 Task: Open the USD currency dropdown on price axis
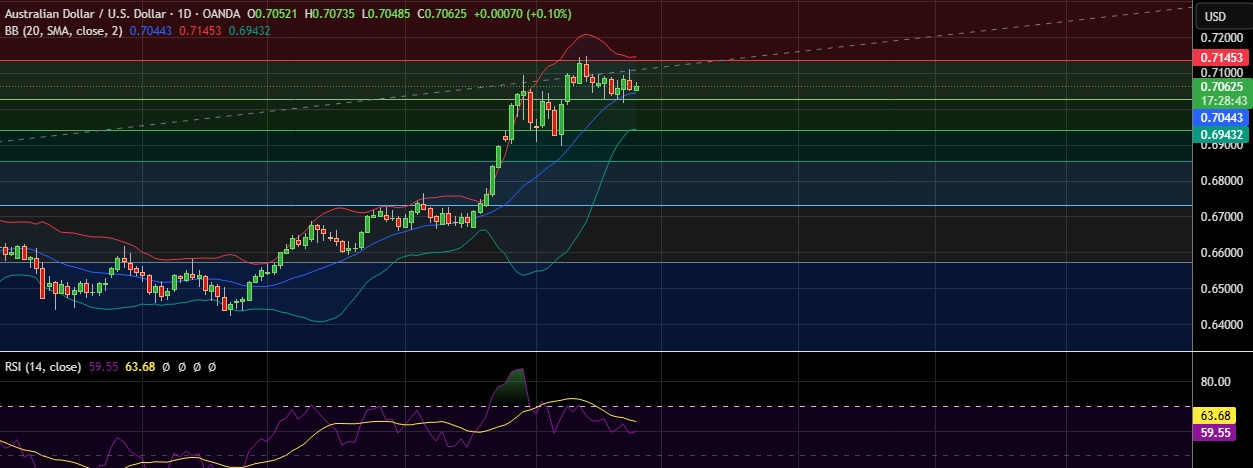coord(1215,16)
